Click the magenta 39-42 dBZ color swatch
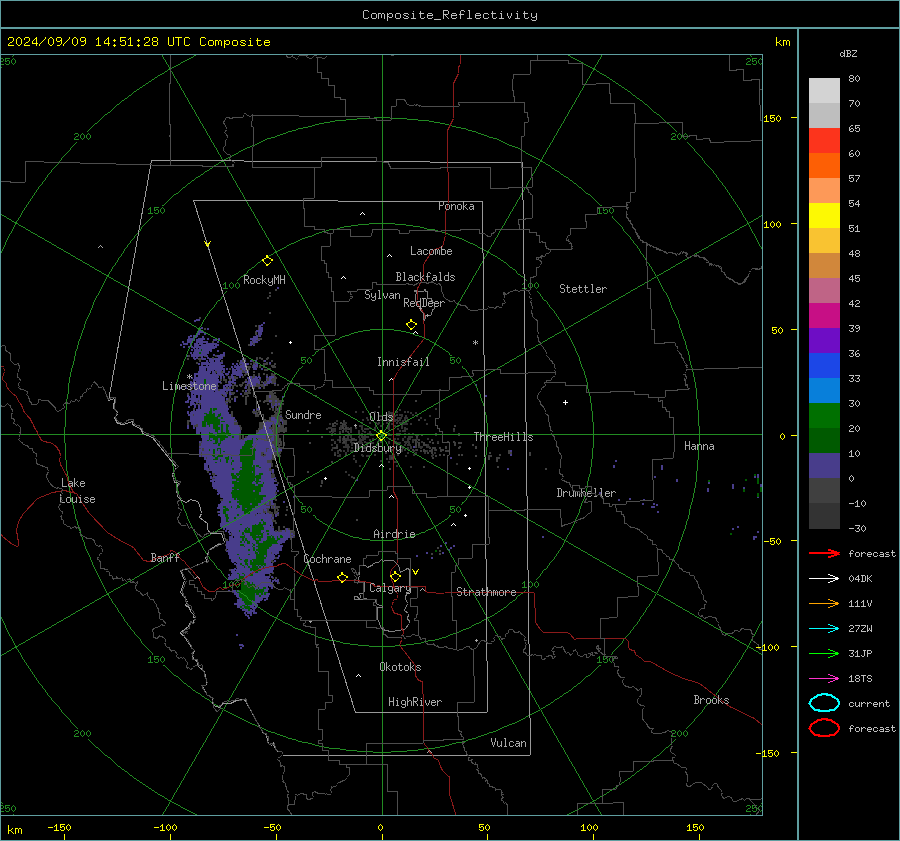This screenshot has width=900, height=841. point(824,315)
